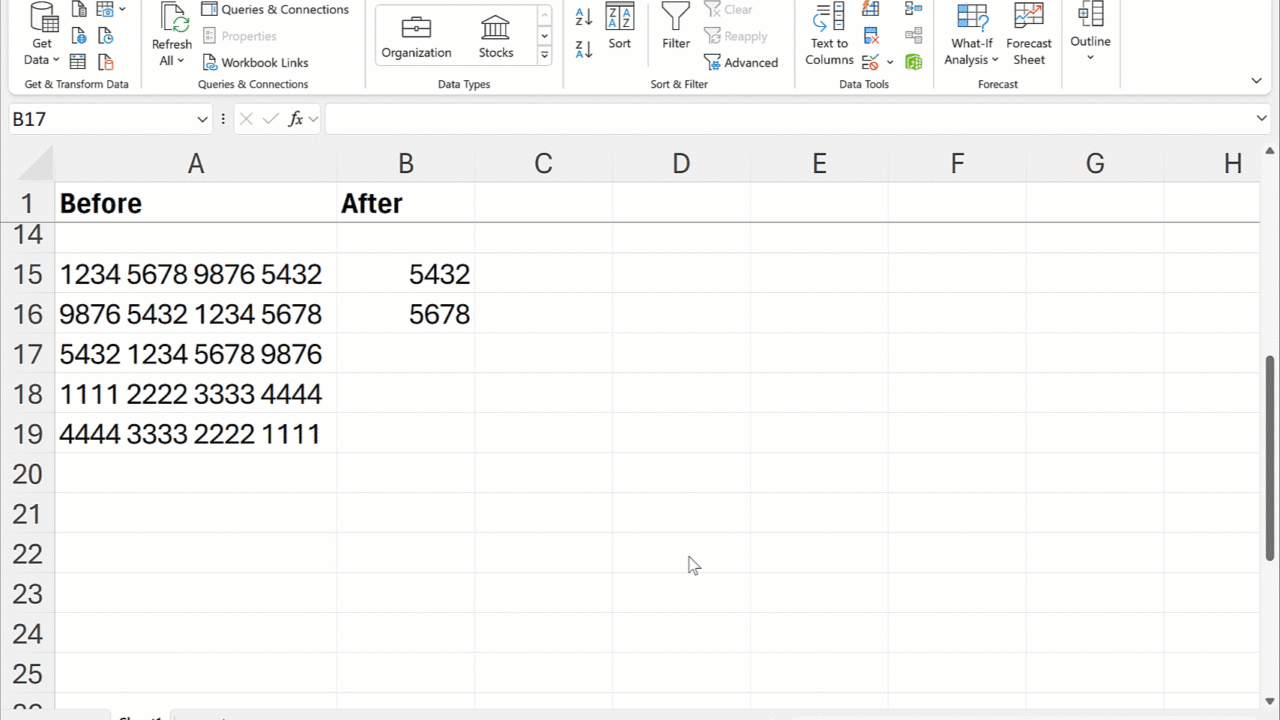Expand the formula bar chevron
This screenshot has height=720, width=1280.
(x=1261, y=119)
